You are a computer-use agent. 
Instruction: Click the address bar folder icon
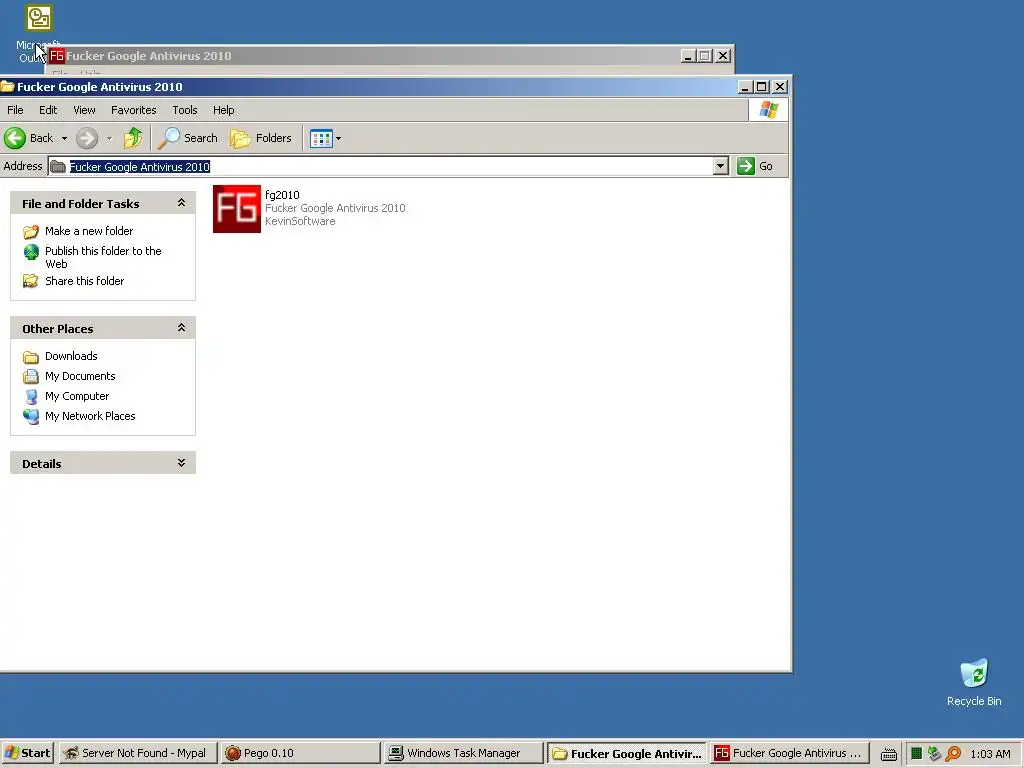(x=58, y=167)
